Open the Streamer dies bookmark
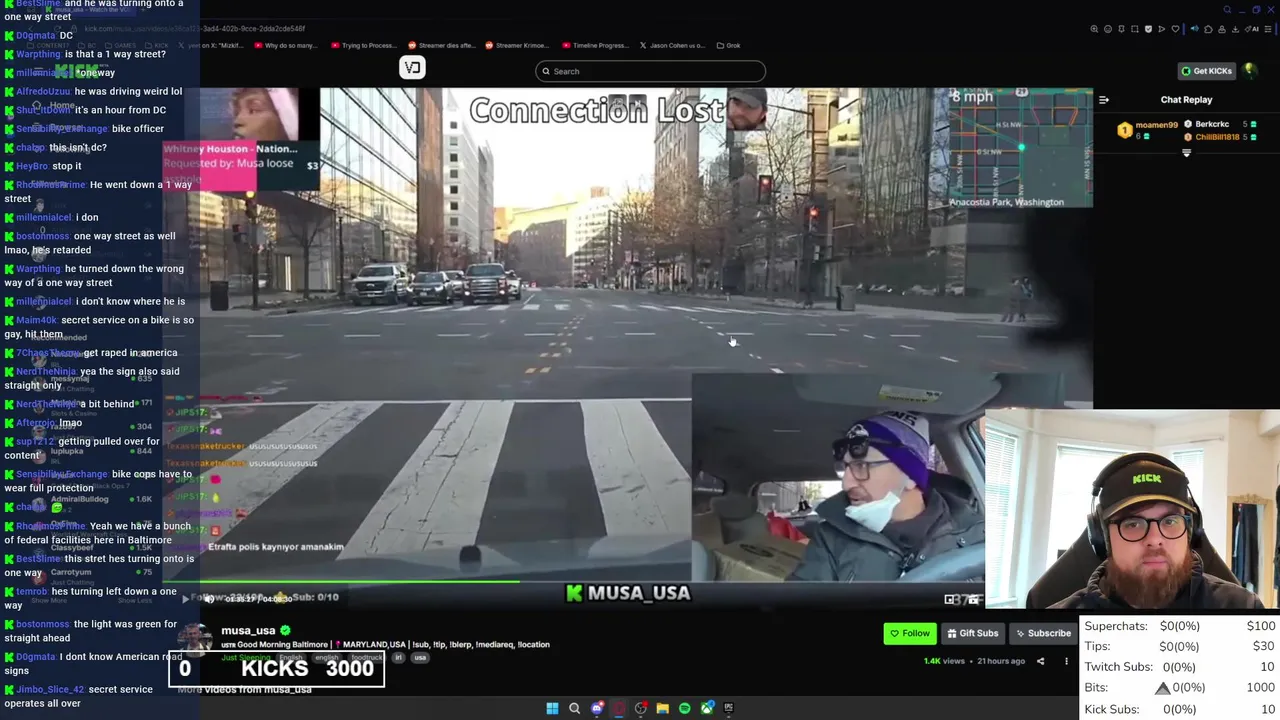The height and width of the screenshot is (720, 1280). pos(441,45)
